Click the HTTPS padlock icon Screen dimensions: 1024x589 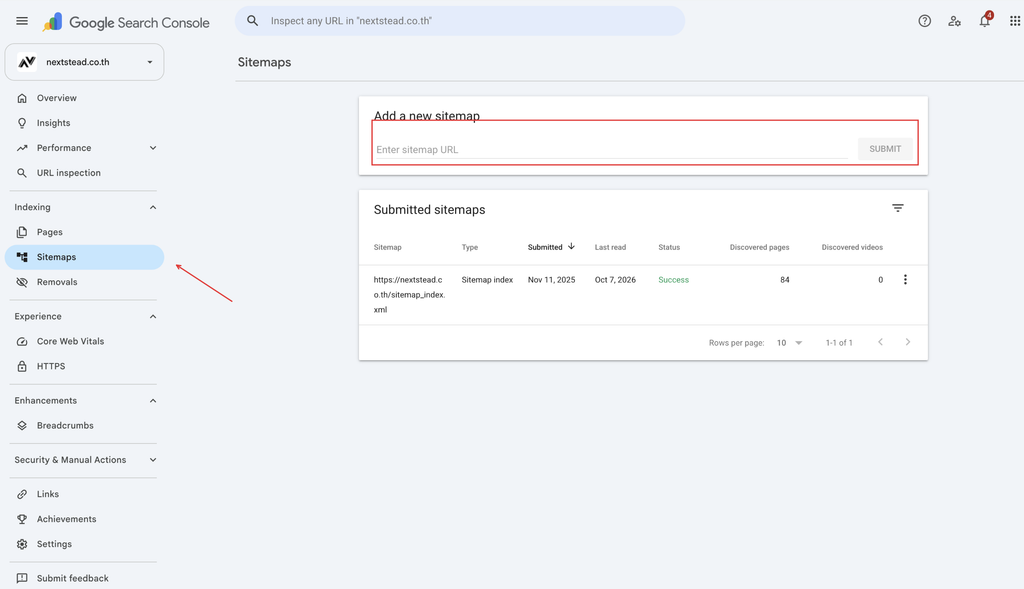[x=22, y=366]
